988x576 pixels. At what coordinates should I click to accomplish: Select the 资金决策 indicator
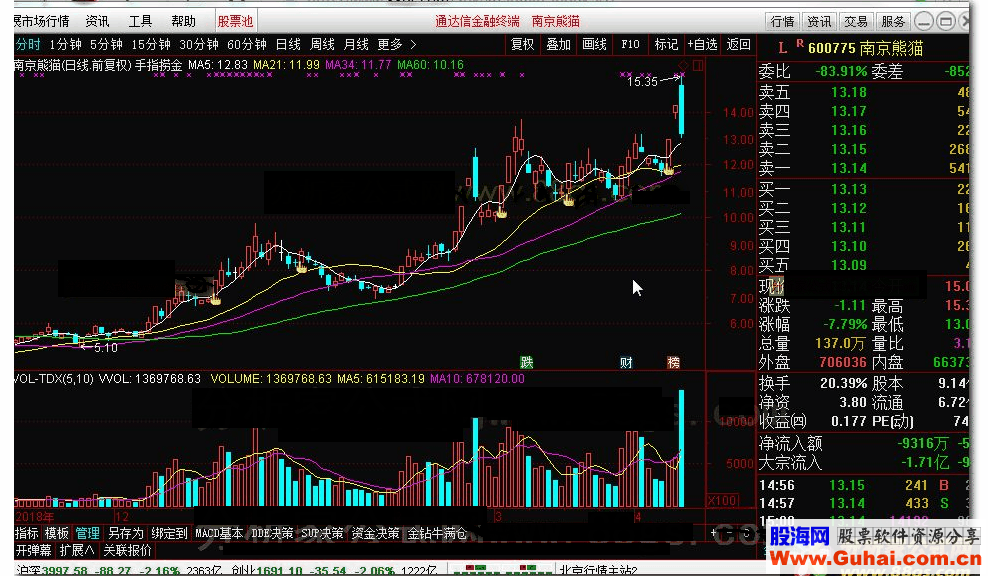pos(375,533)
